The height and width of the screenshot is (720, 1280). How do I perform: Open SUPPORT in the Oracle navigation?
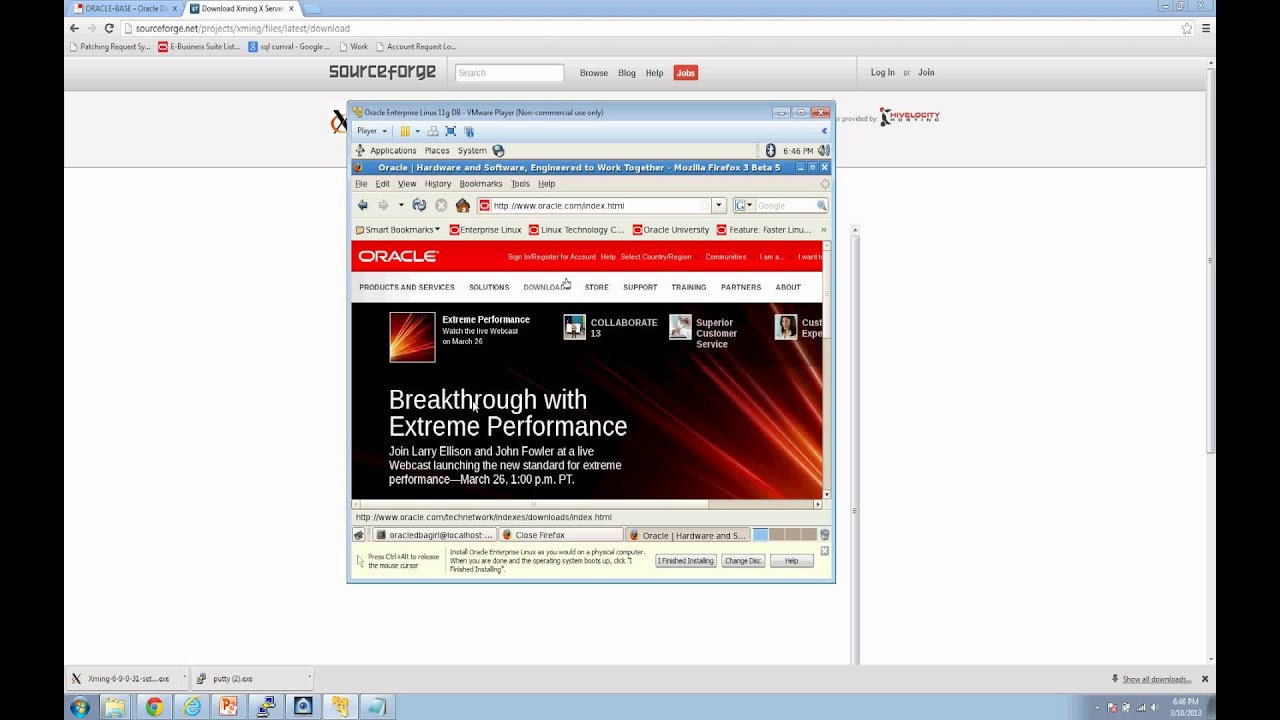click(640, 287)
